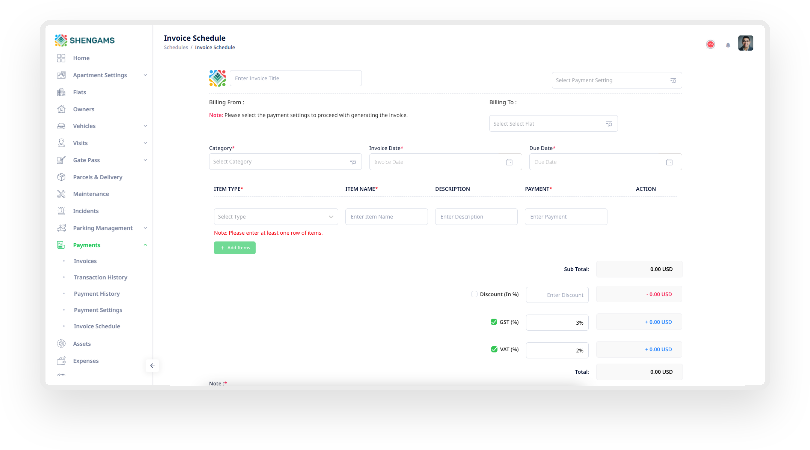
Task: Open Home via its sidebar icon
Action: [61, 58]
